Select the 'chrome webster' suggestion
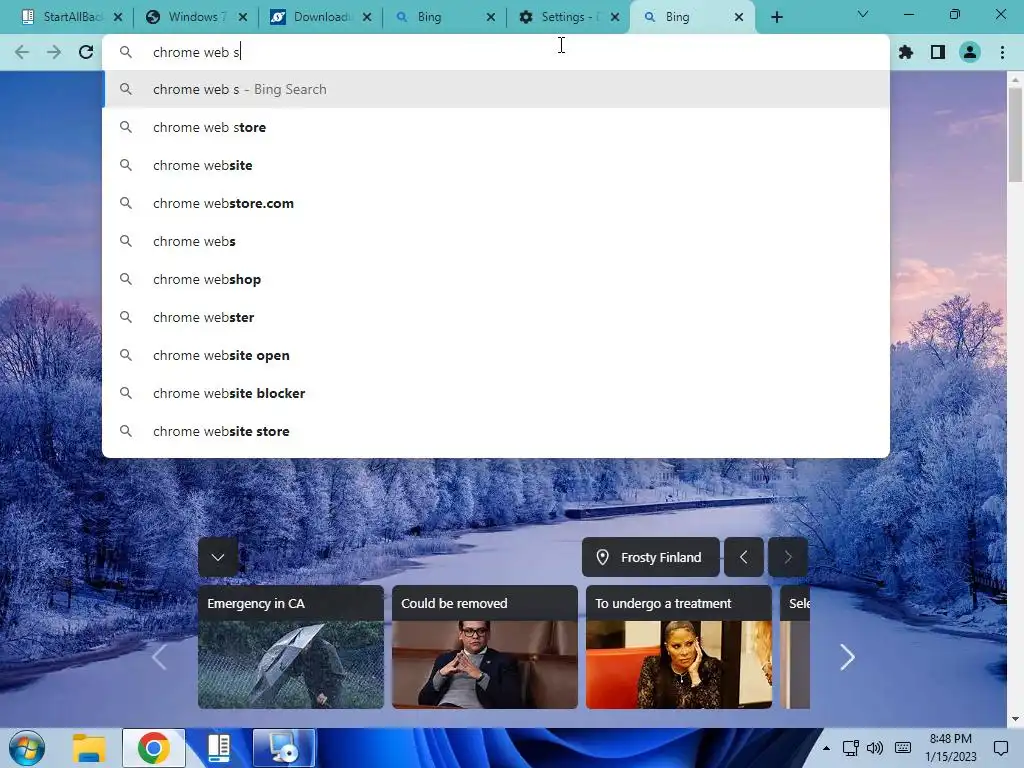 click(x=496, y=317)
